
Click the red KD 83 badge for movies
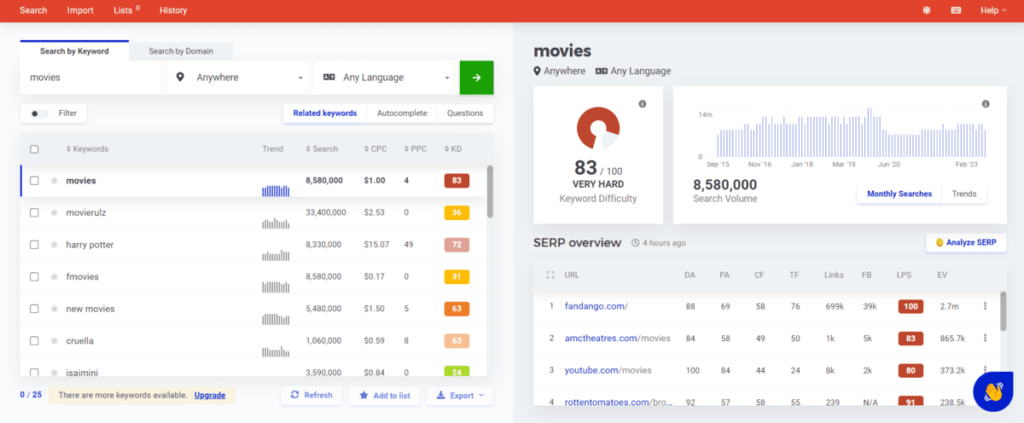click(x=456, y=181)
